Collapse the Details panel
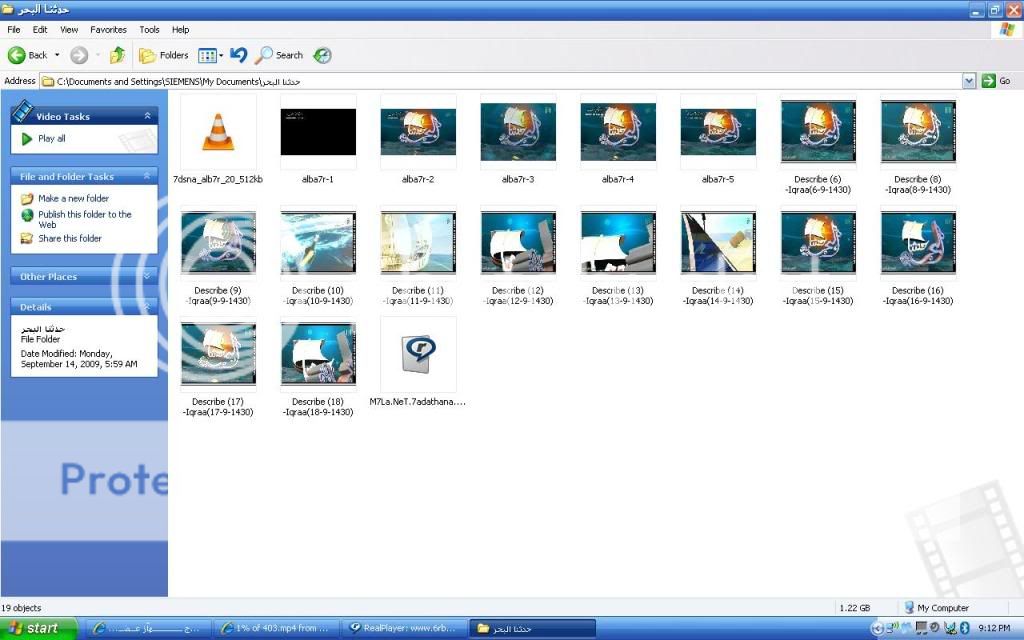 pos(148,307)
